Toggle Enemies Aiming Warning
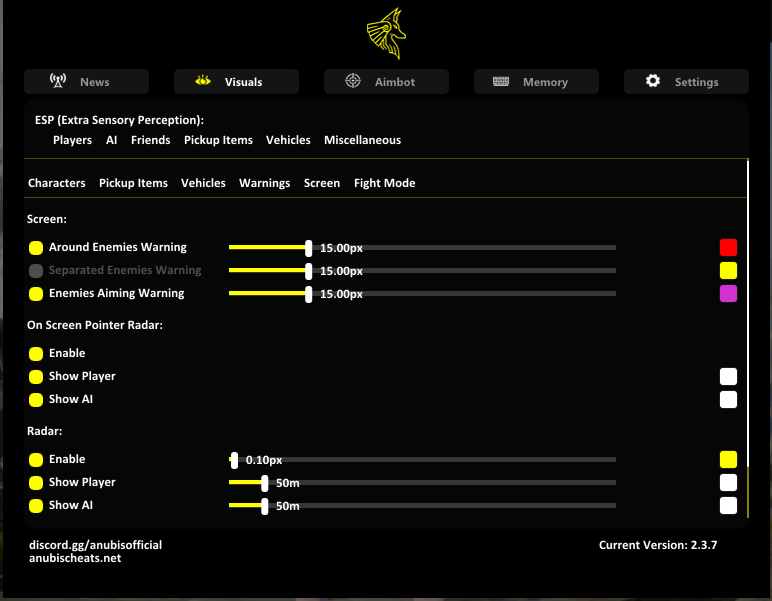Image resolution: width=772 pixels, height=601 pixels. point(36,294)
